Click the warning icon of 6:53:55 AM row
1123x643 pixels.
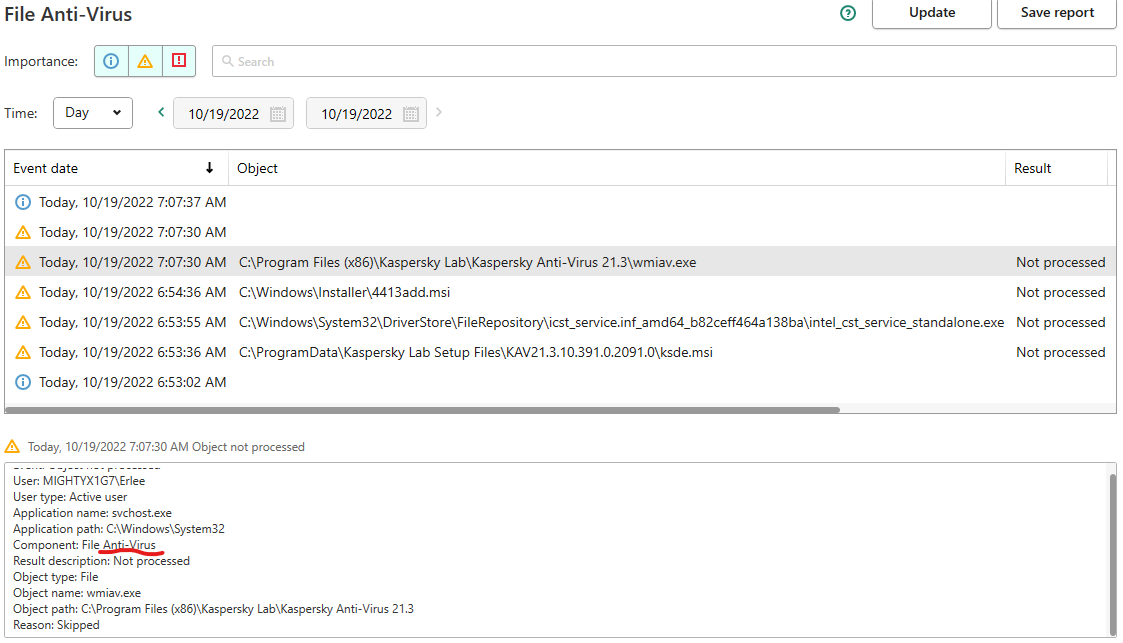pyautogui.click(x=23, y=322)
